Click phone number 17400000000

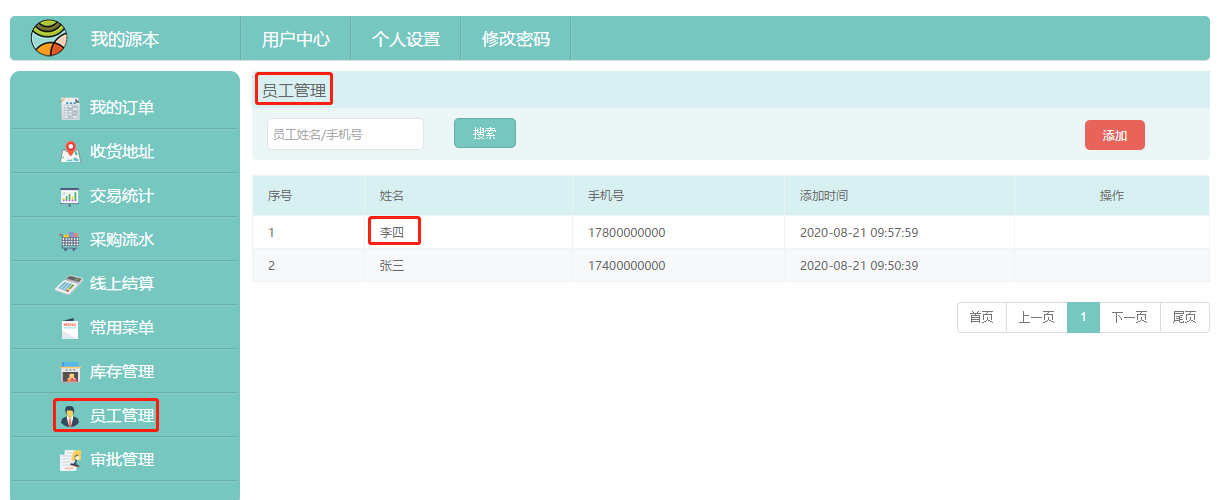click(626, 265)
